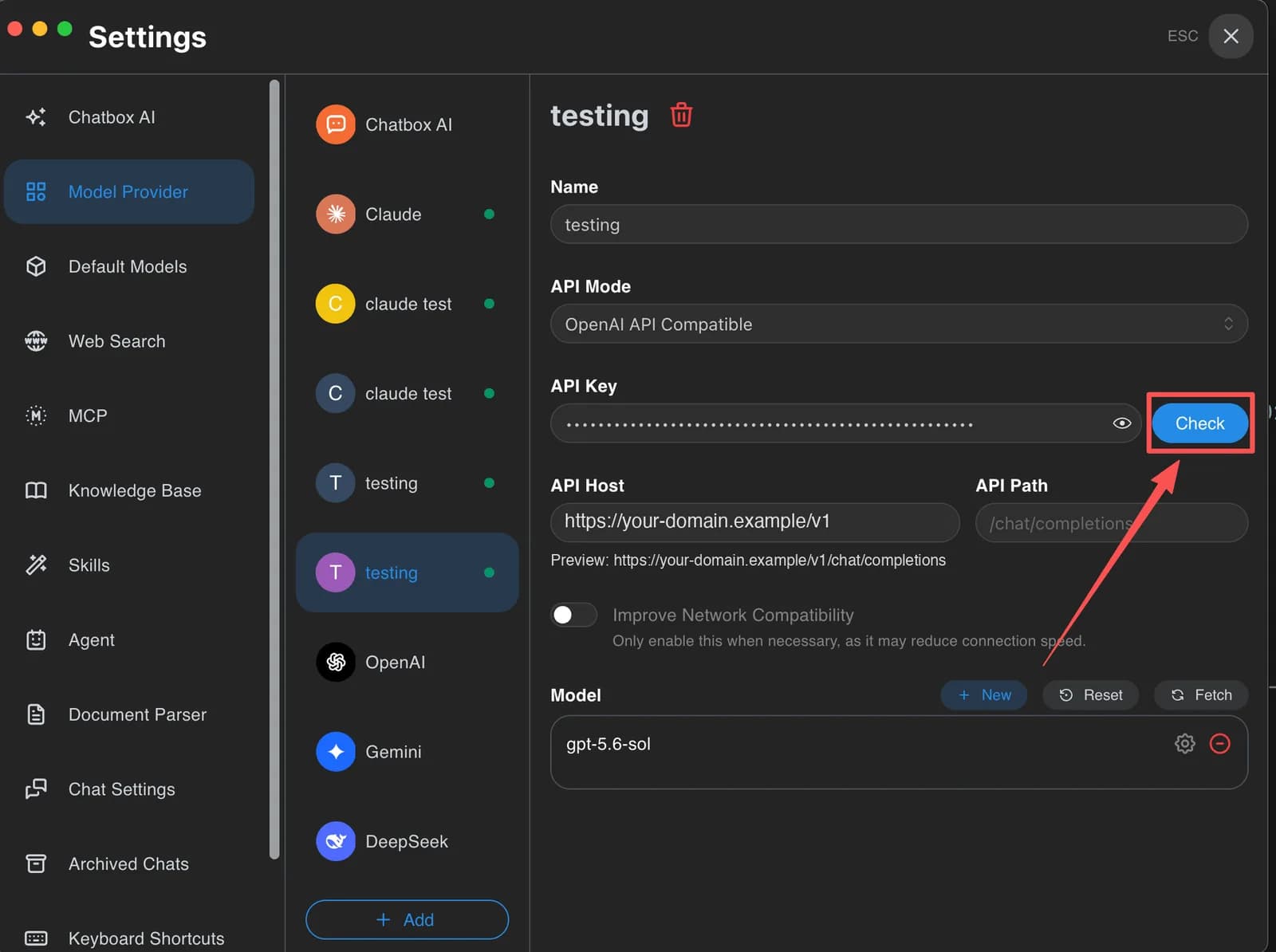Open gear settings for gpt-5.6-sol model
The image size is (1276, 952).
(x=1185, y=744)
